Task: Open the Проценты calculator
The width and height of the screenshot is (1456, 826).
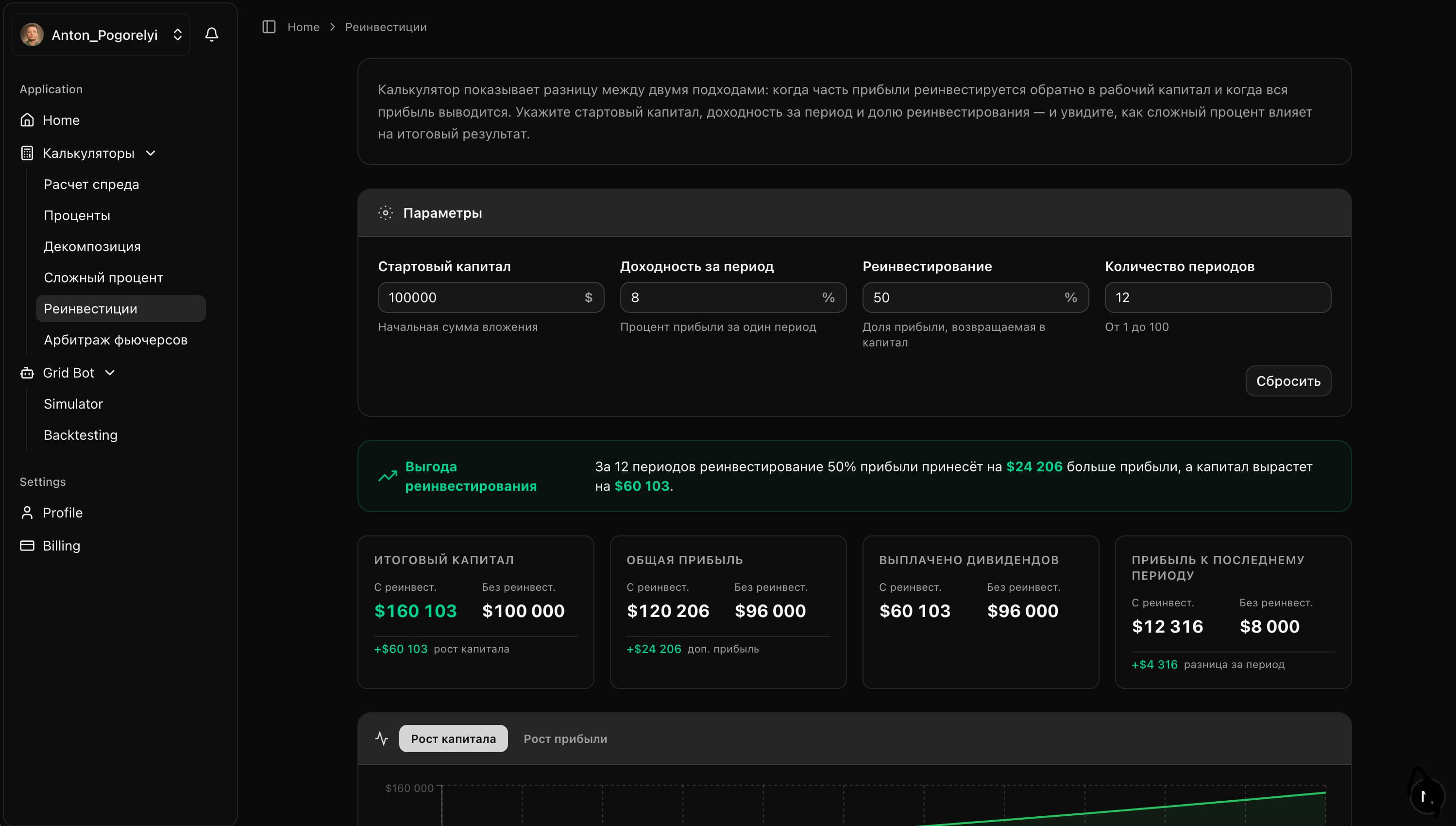Action: tap(121, 216)
